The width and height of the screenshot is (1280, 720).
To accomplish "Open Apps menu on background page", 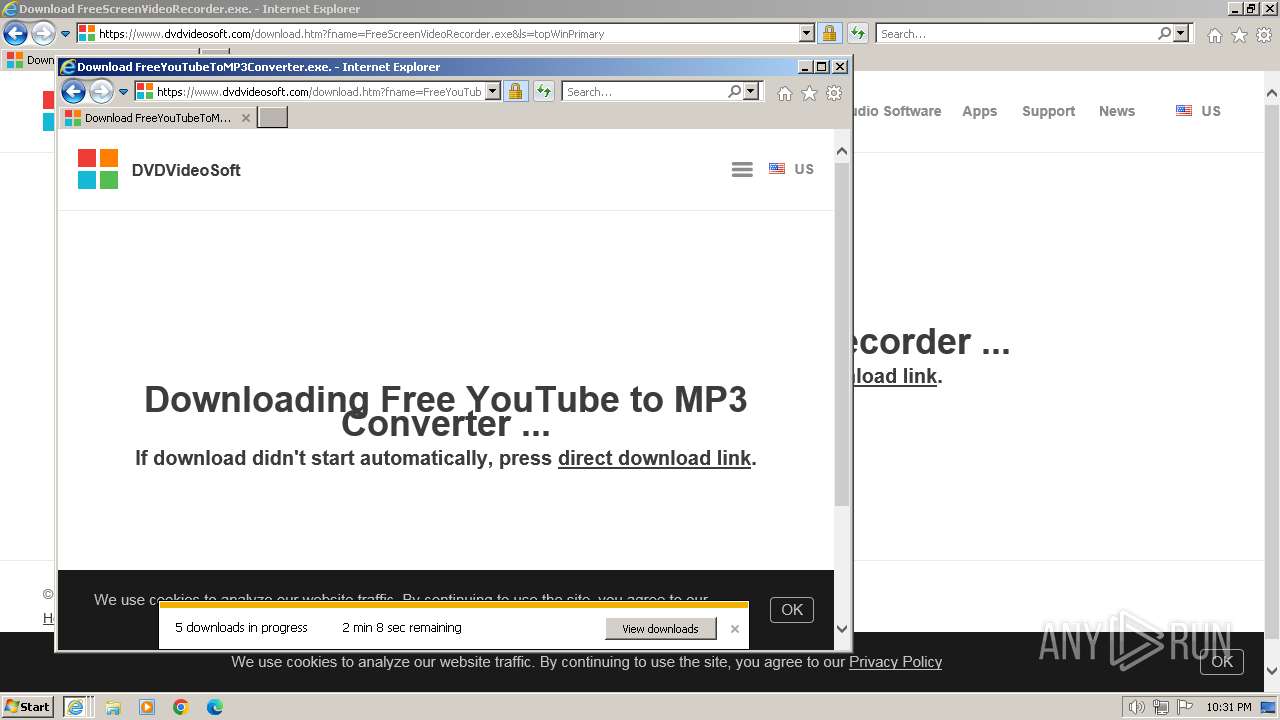I will pyautogui.click(x=979, y=111).
